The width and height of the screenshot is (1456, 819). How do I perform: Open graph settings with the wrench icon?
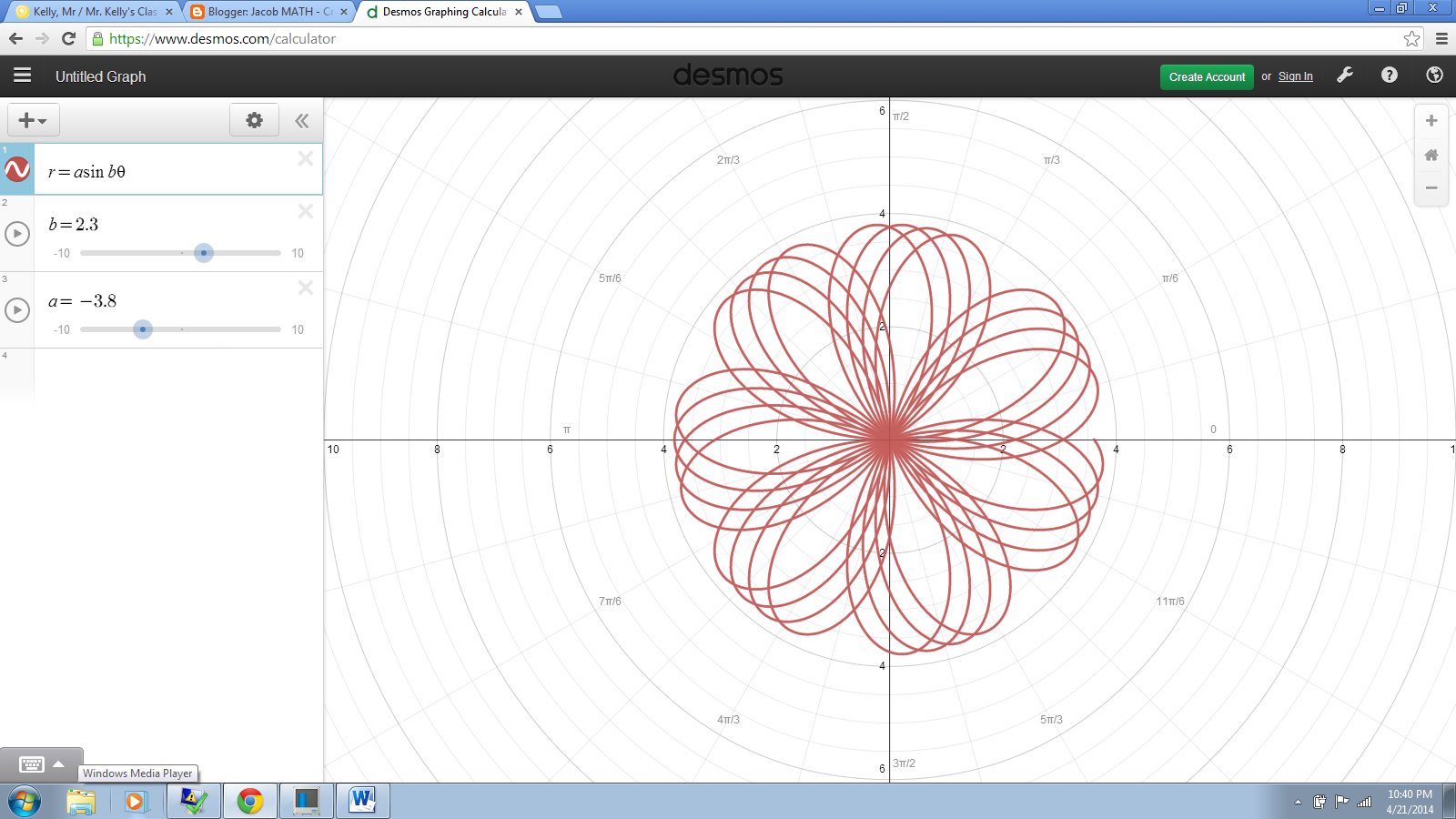pos(1345,76)
